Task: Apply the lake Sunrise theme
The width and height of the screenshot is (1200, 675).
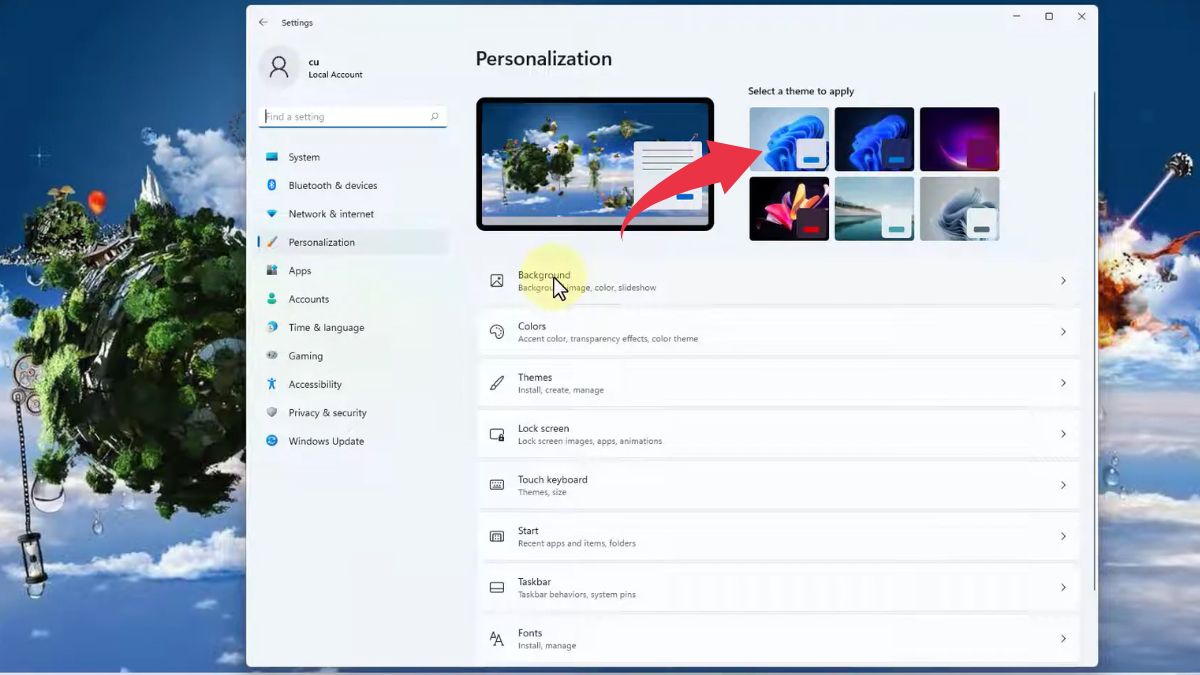Action: click(874, 208)
